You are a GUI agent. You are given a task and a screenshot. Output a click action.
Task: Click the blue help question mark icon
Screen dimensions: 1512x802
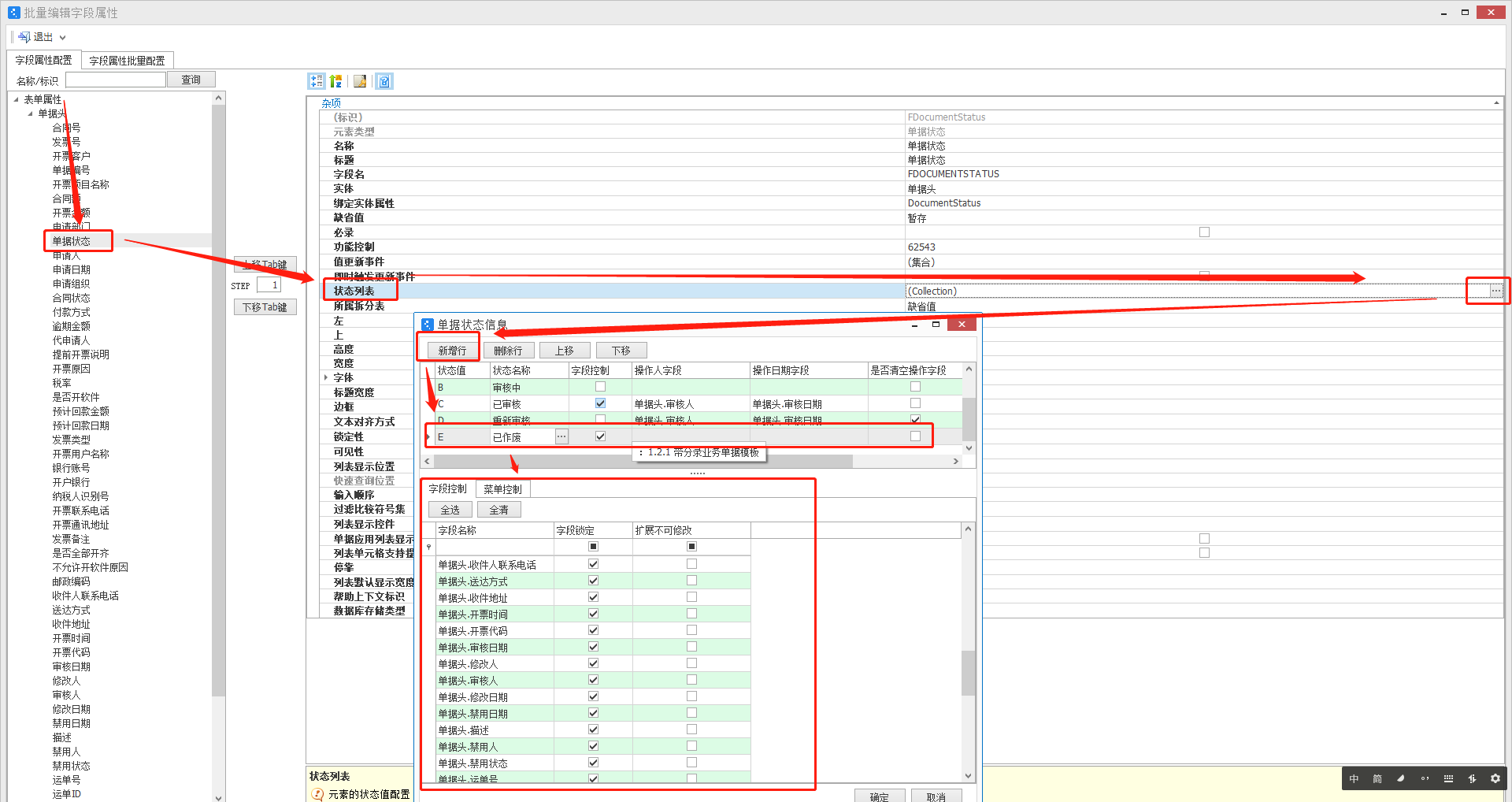point(384,80)
